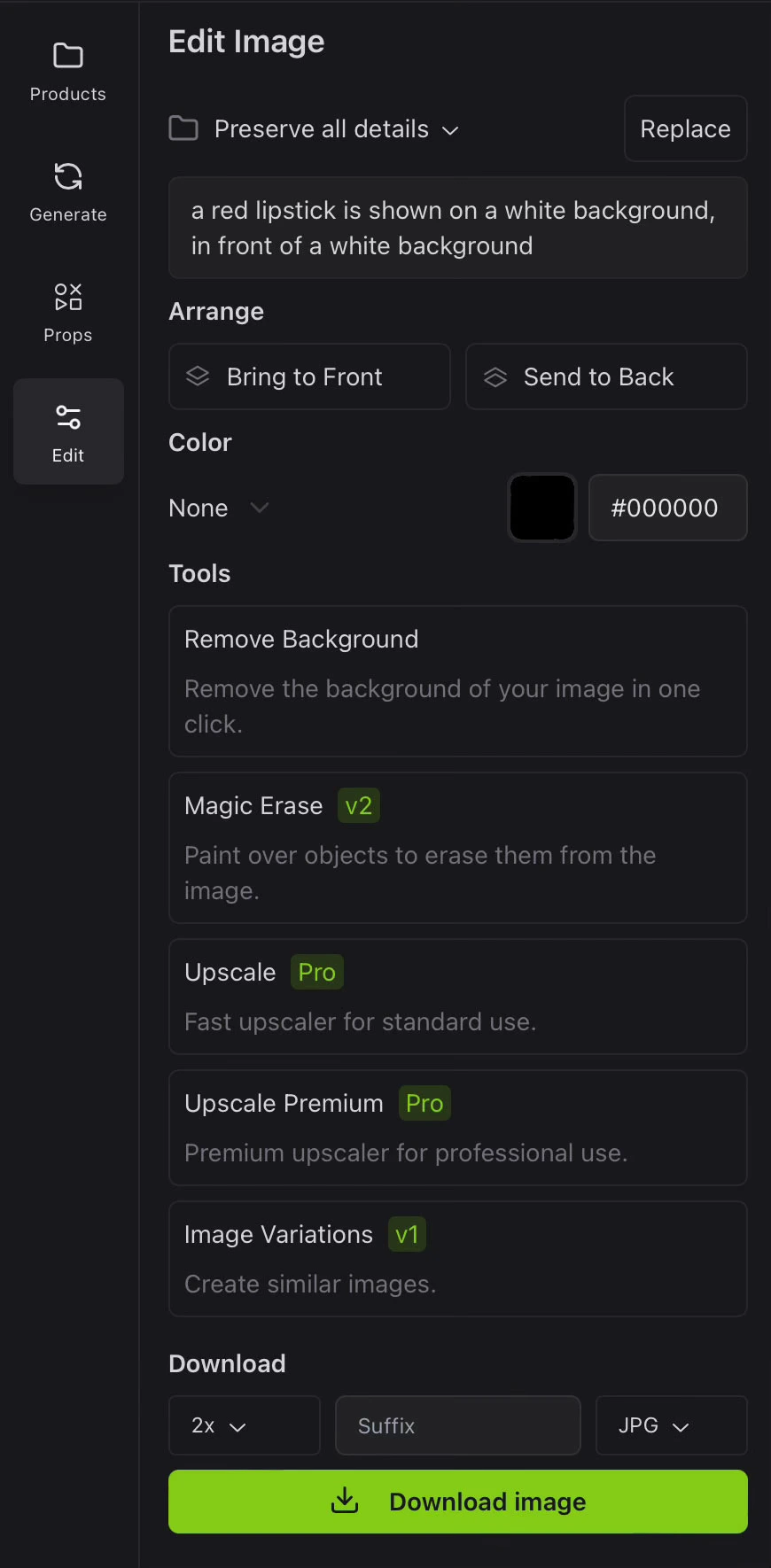Select the Image Variations v1 tool
771x1568 pixels.
tap(458, 1259)
